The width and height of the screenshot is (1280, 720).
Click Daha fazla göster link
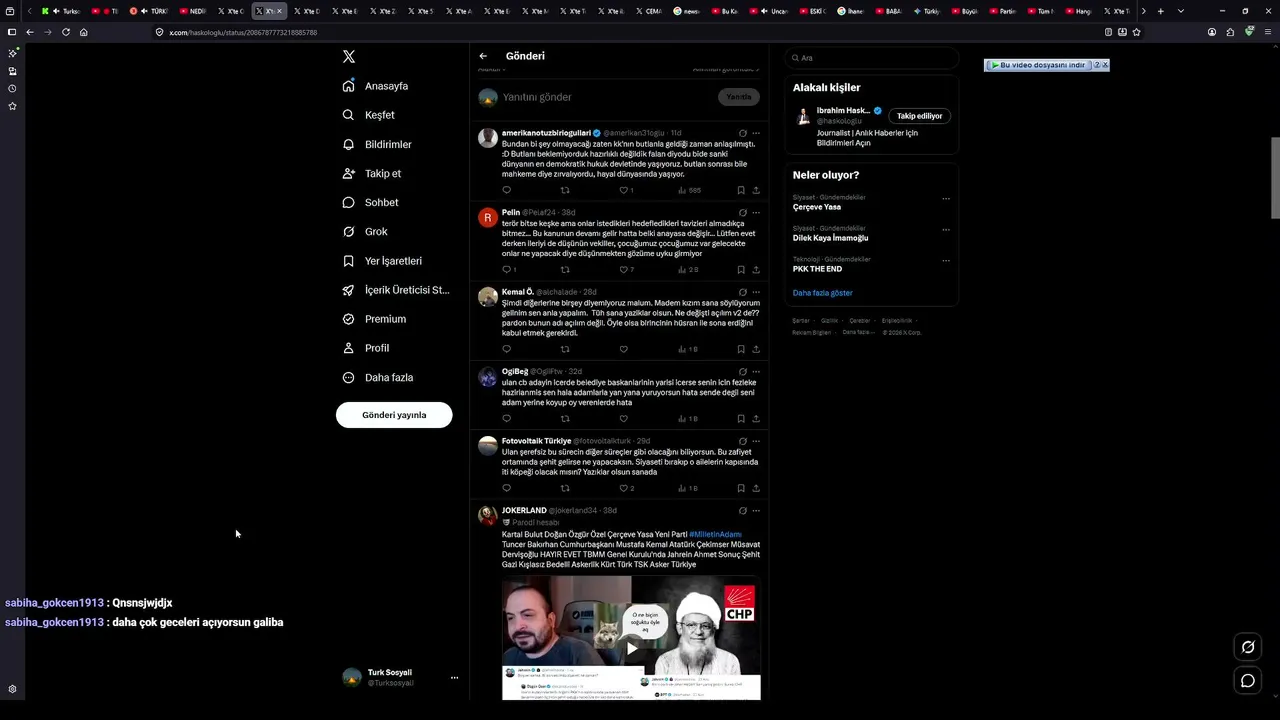tap(823, 293)
